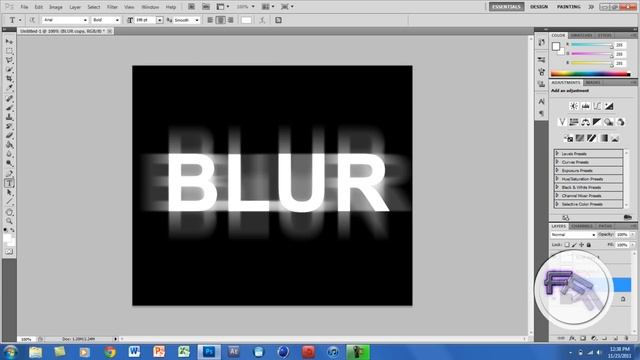Image resolution: width=640 pixels, height=360 pixels.
Task: Add an Exposure adjustment layer
Action: [x=609, y=106]
